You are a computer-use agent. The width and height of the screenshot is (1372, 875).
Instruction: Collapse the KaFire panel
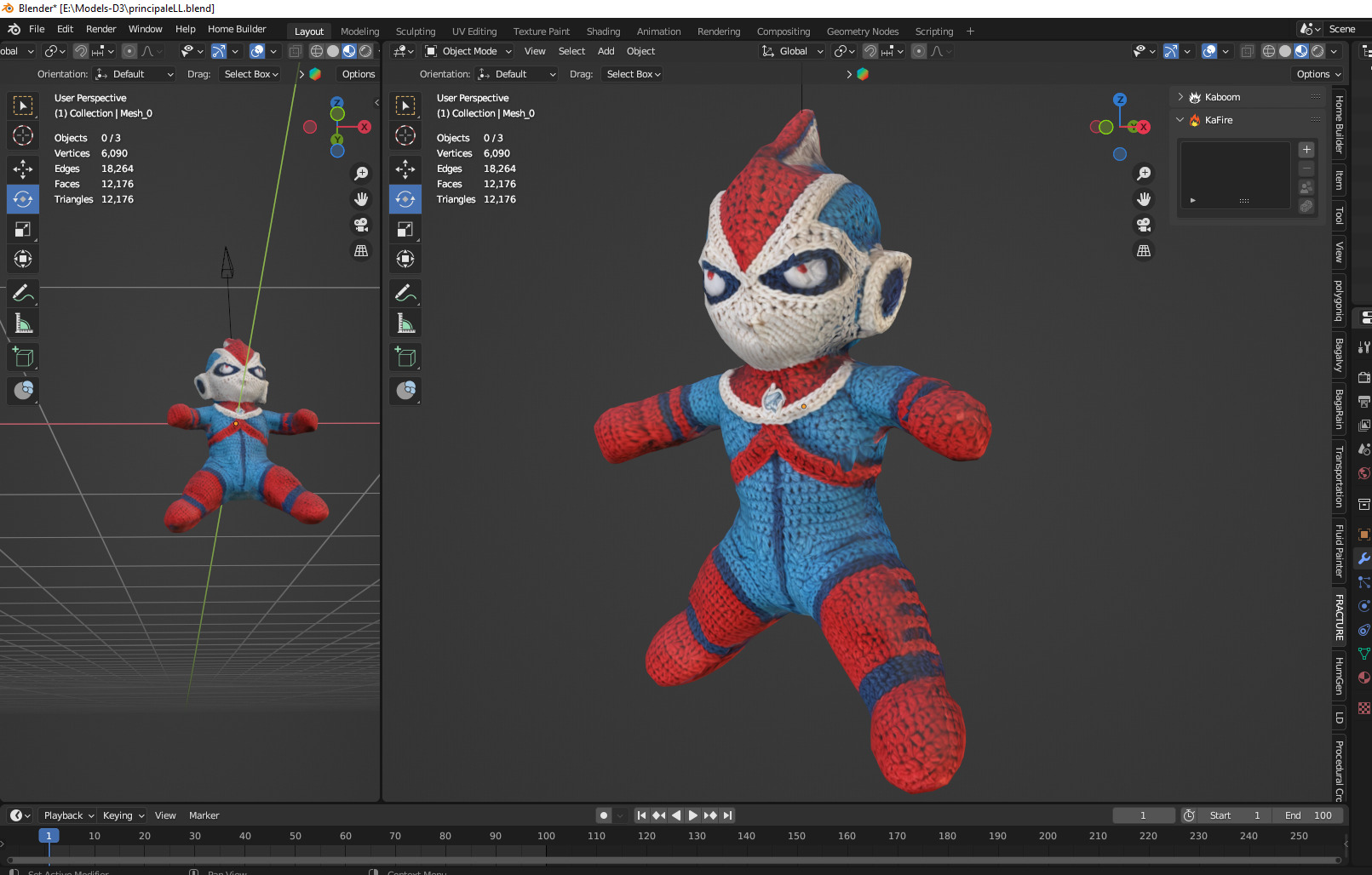click(x=1180, y=120)
